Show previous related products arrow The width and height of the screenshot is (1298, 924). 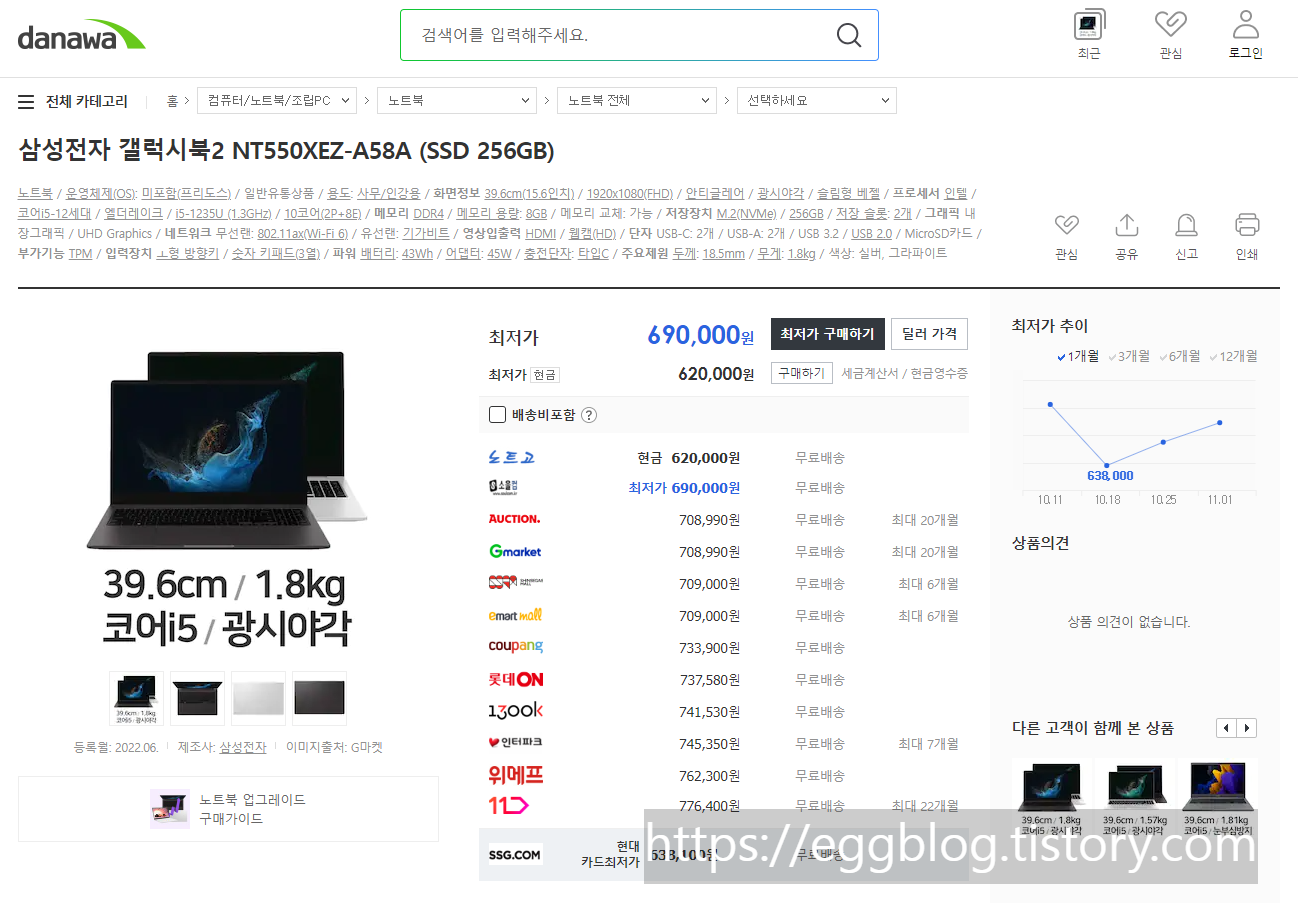1226,728
